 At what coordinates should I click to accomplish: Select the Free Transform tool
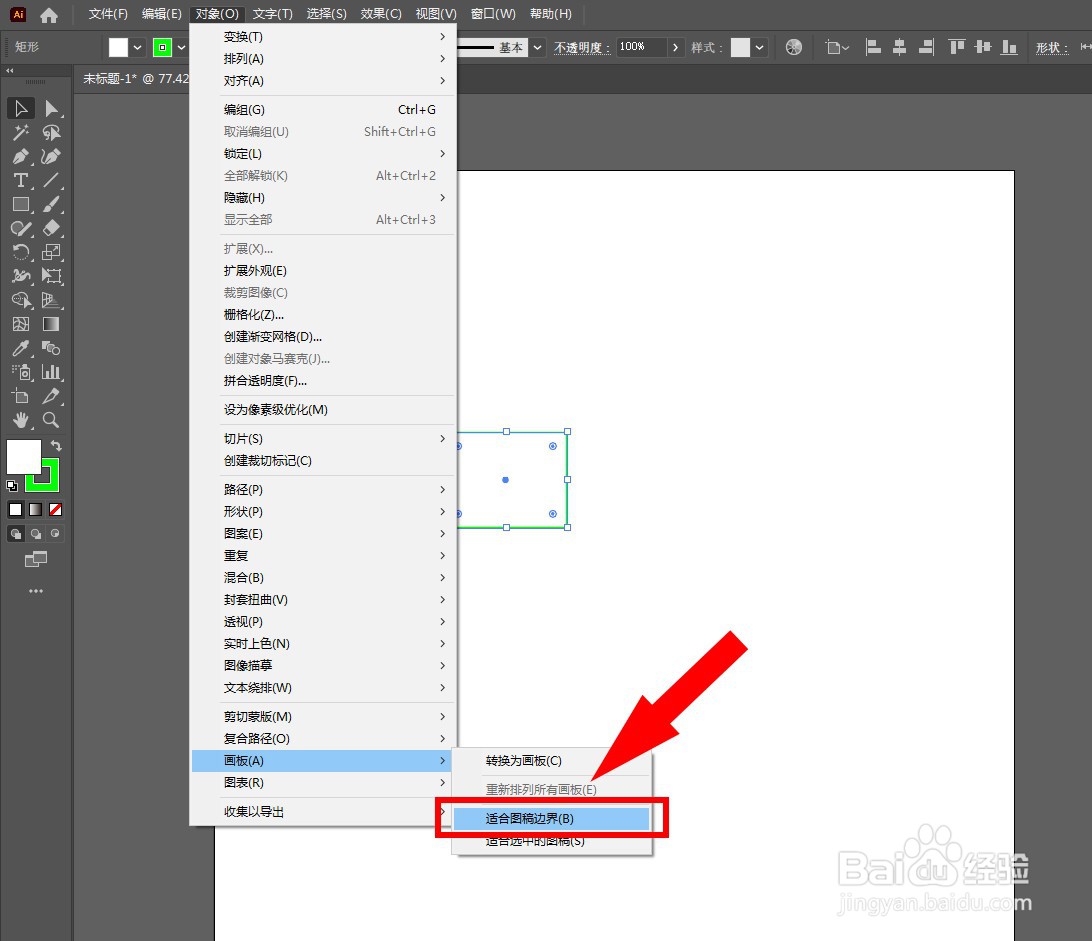52,276
